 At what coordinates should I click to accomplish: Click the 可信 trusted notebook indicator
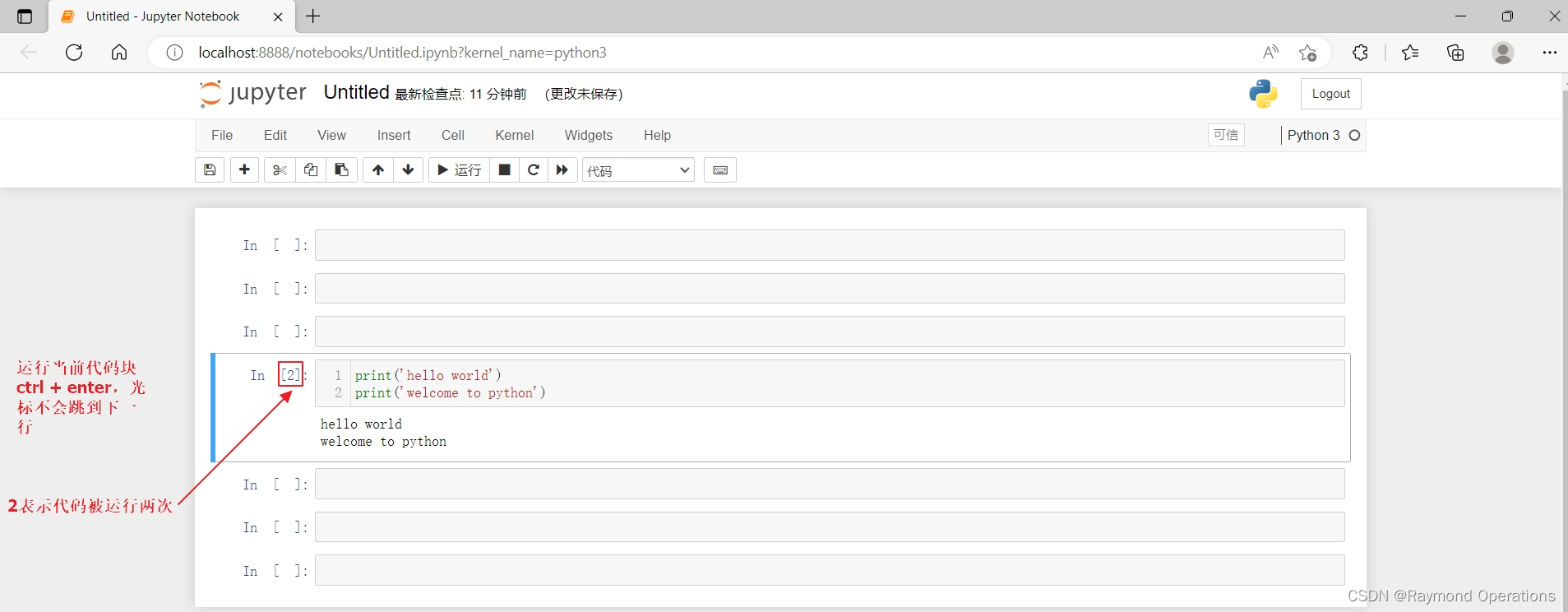1226,135
